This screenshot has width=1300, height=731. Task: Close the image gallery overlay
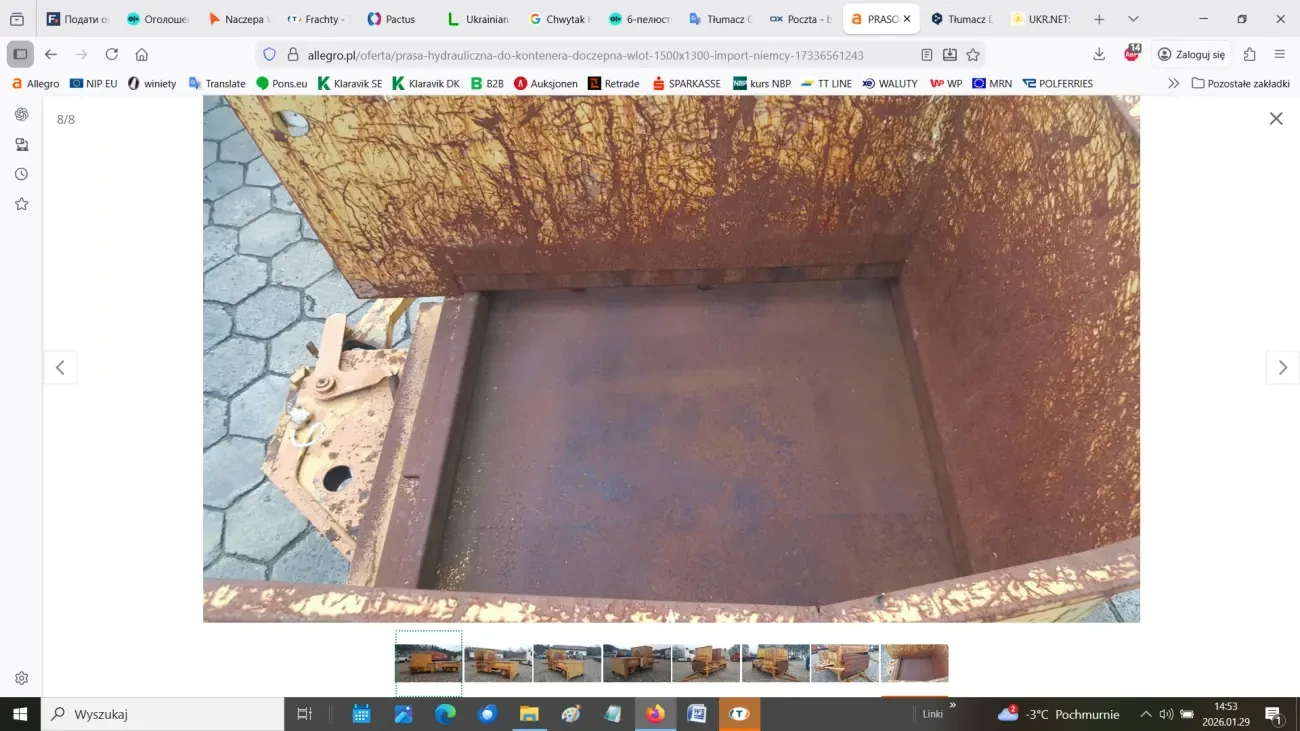tap(1276, 119)
